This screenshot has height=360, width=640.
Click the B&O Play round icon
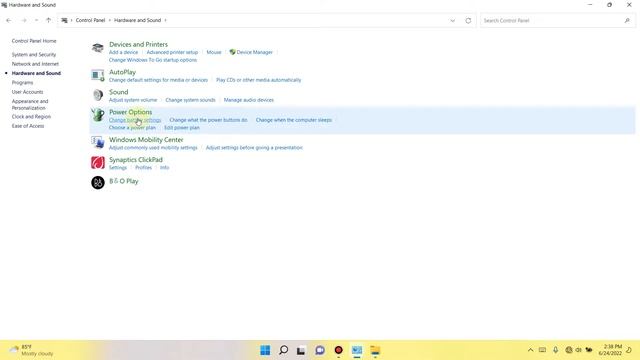point(98,182)
